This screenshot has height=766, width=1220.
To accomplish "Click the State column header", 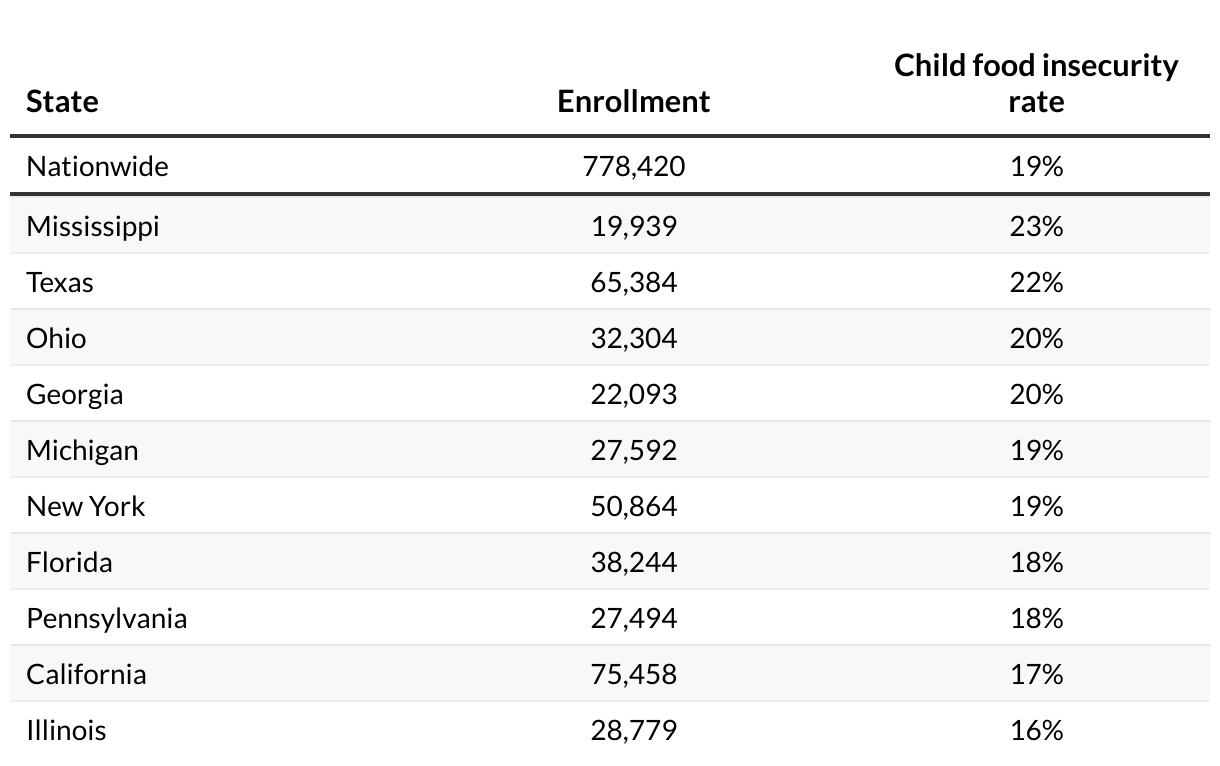I will pyautogui.click(x=62, y=101).
